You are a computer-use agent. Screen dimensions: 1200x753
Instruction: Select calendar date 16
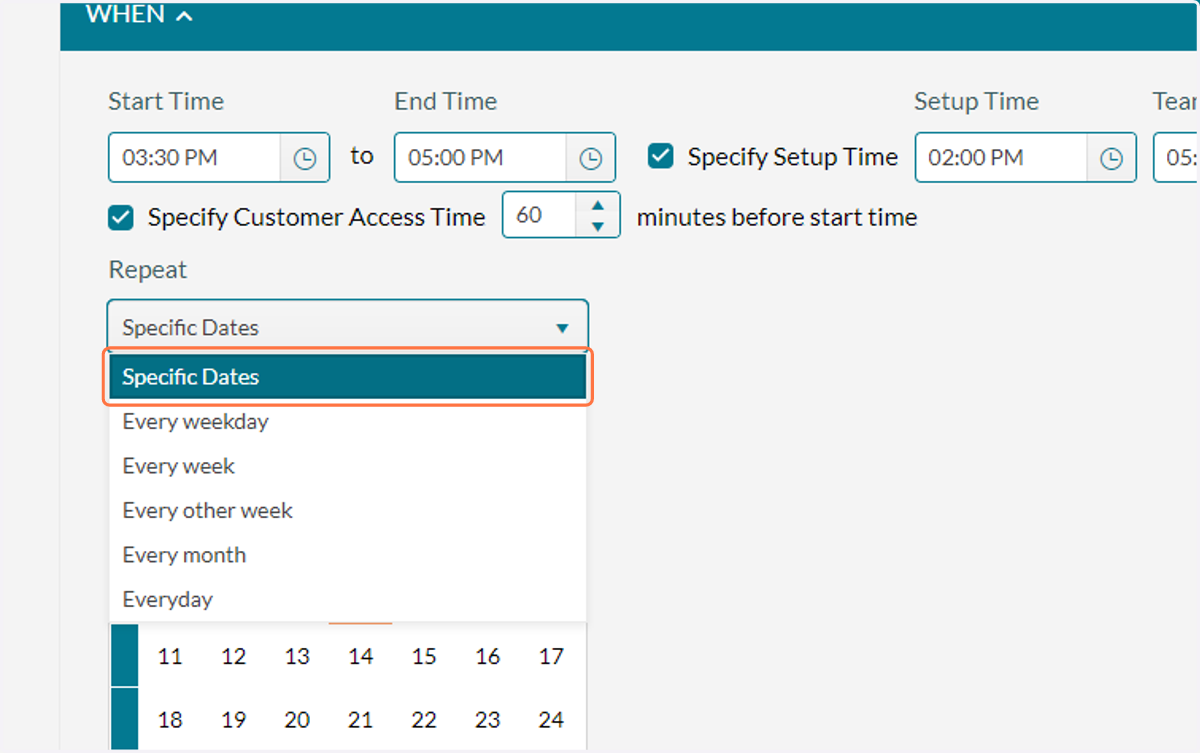click(x=488, y=657)
